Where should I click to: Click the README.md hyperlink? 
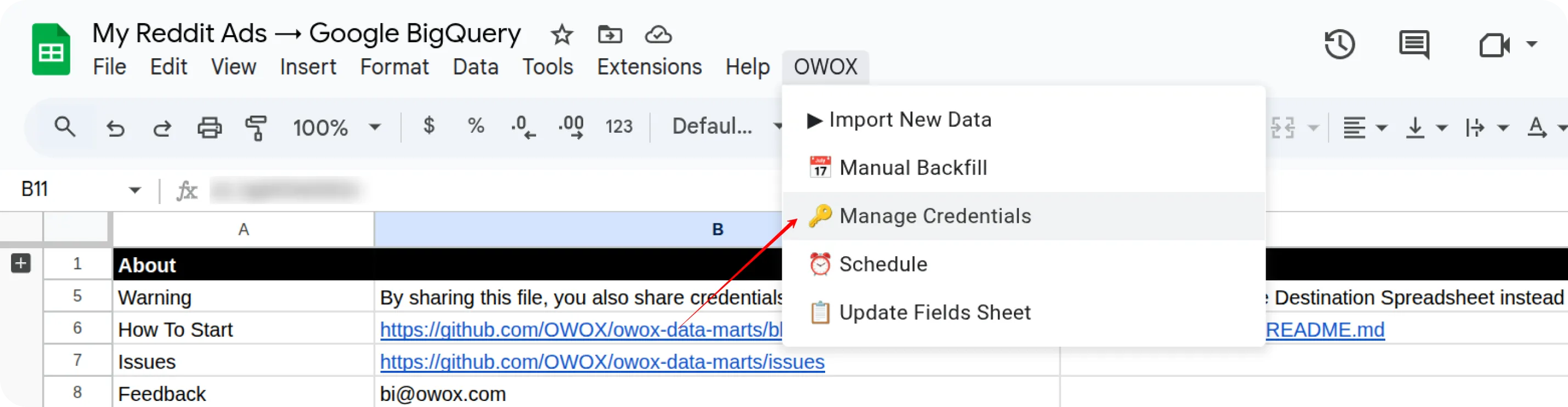coord(1324,330)
